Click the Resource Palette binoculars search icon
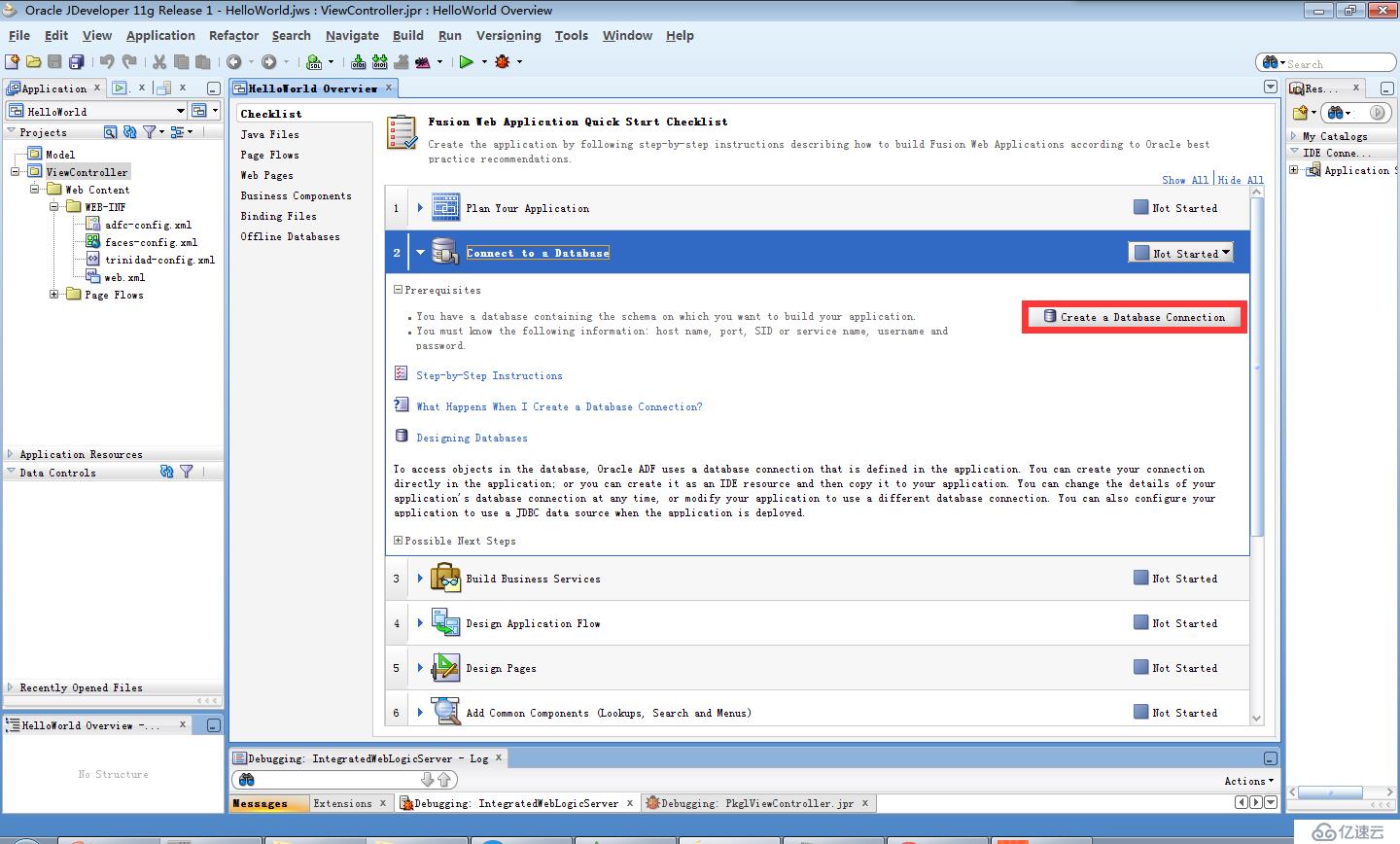Screen dimensions: 1400x844 [x=1336, y=113]
